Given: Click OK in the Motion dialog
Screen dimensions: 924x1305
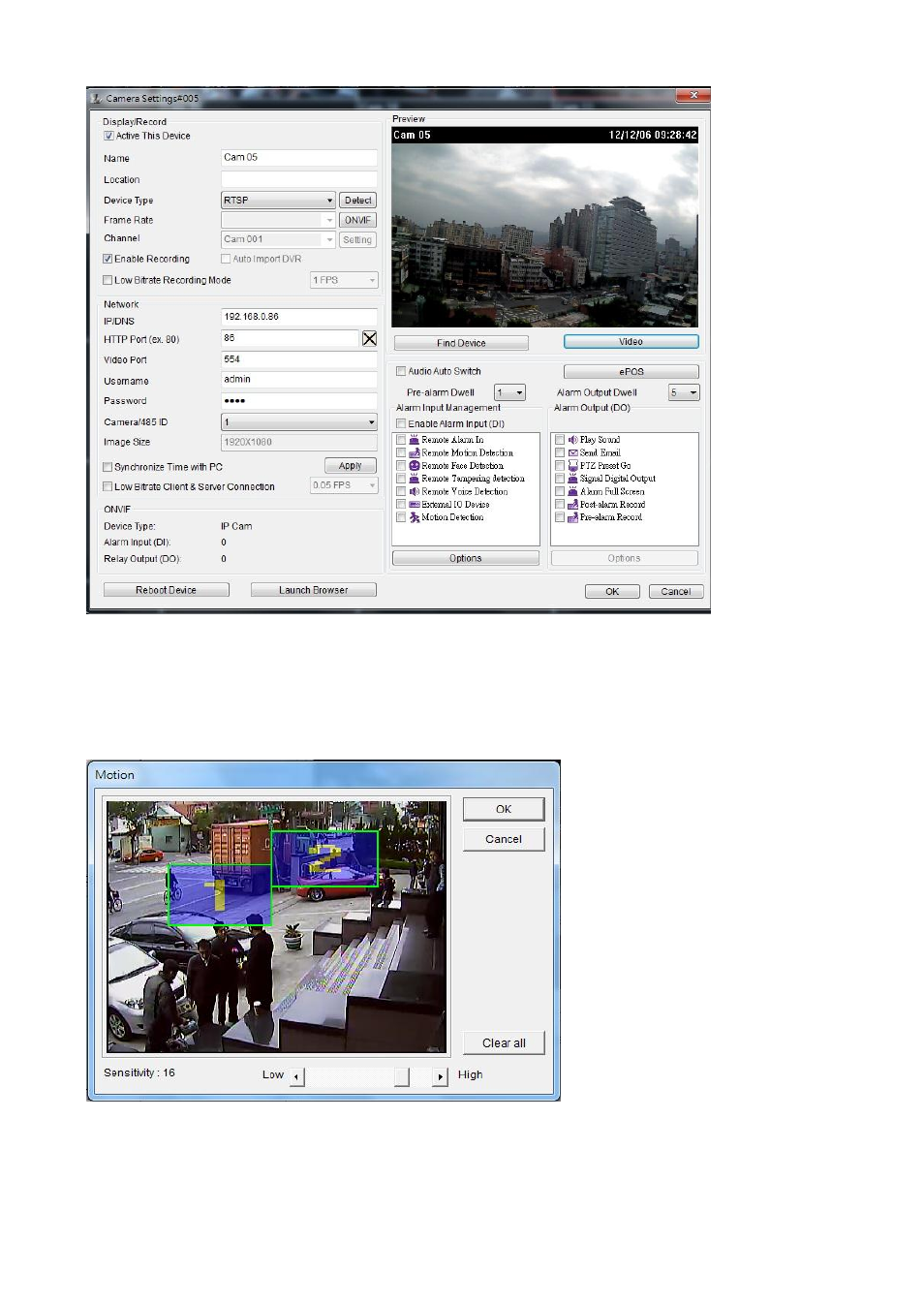Looking at the screenshot, I should pyautogui.click(x=504, y=809).
